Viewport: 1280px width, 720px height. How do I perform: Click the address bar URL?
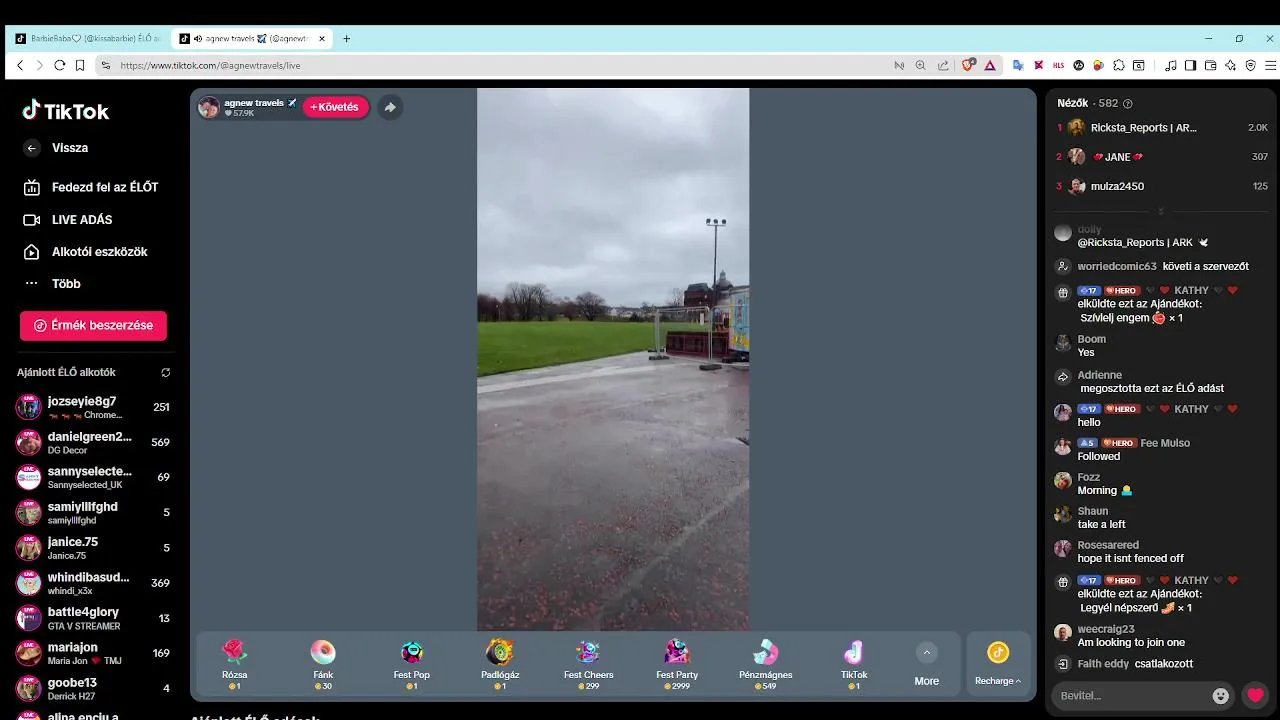pos(210,65)
